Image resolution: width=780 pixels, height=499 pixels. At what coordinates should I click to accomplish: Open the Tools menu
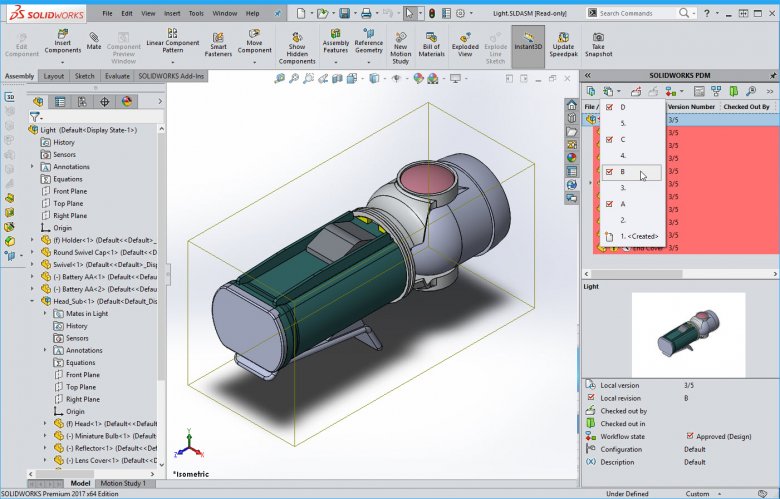click(x=196, y=13)
